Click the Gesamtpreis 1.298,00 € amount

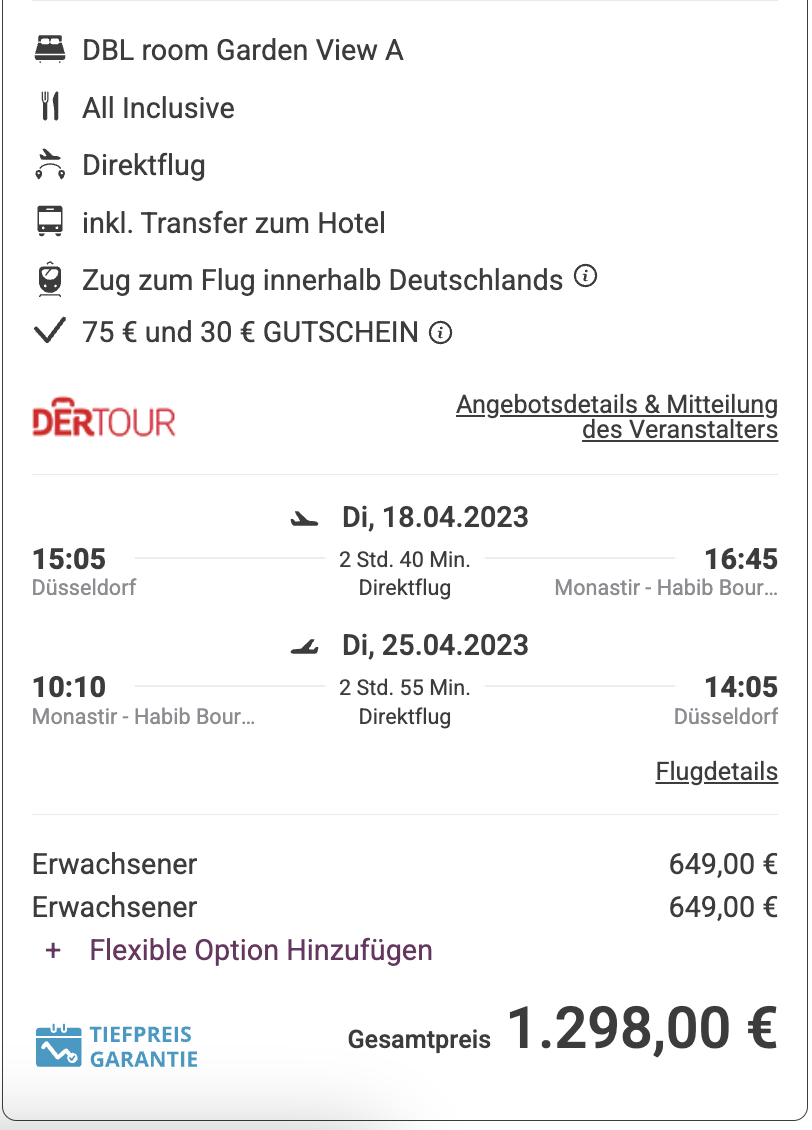coord(643,1028)
